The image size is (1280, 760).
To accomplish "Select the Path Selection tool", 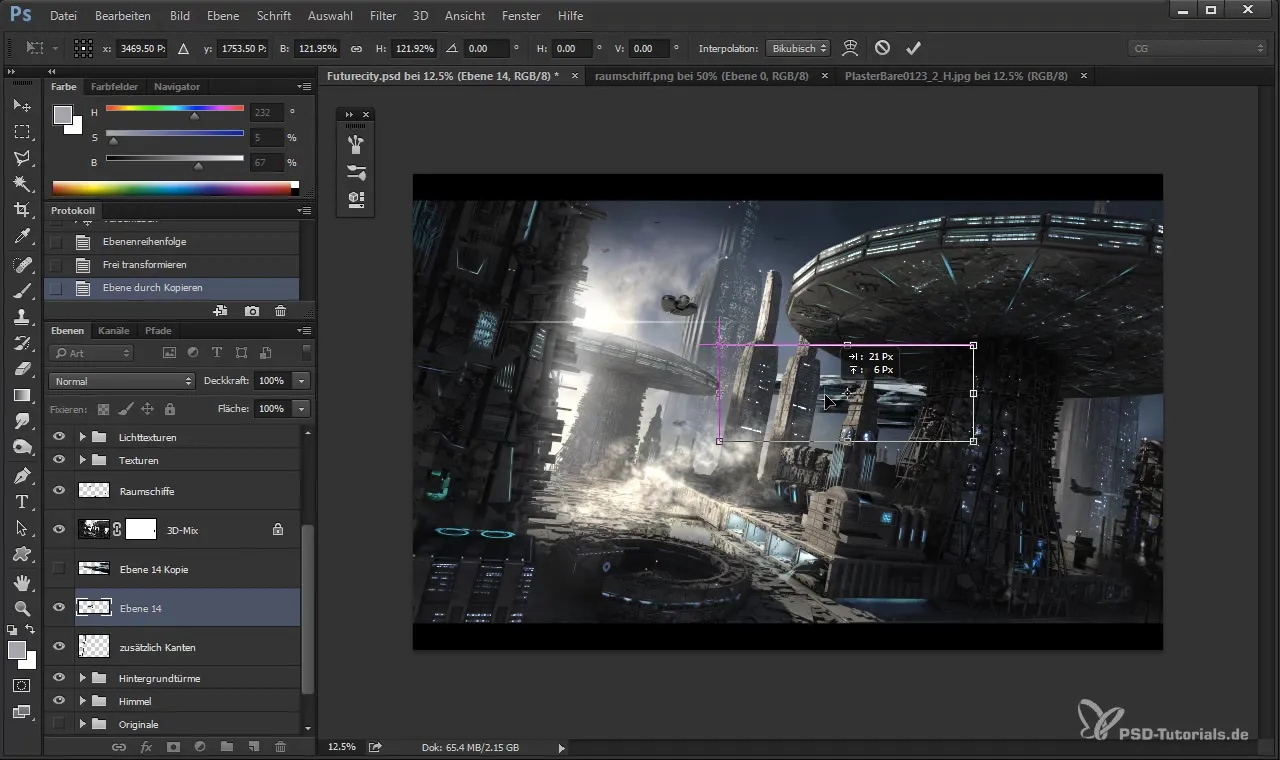I will tap(22, 528).
